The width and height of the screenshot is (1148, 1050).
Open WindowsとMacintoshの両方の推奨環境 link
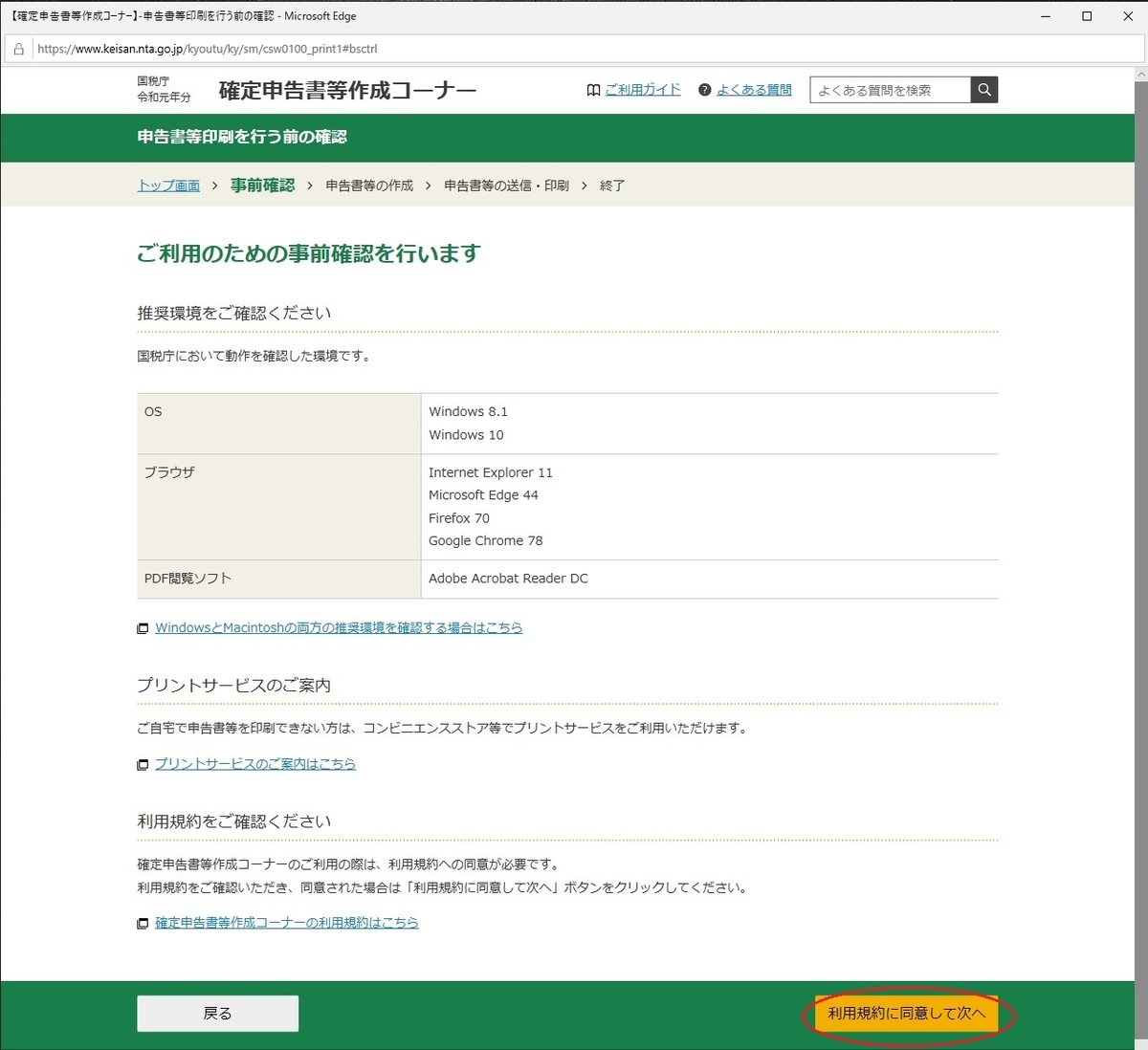(339, 628)
